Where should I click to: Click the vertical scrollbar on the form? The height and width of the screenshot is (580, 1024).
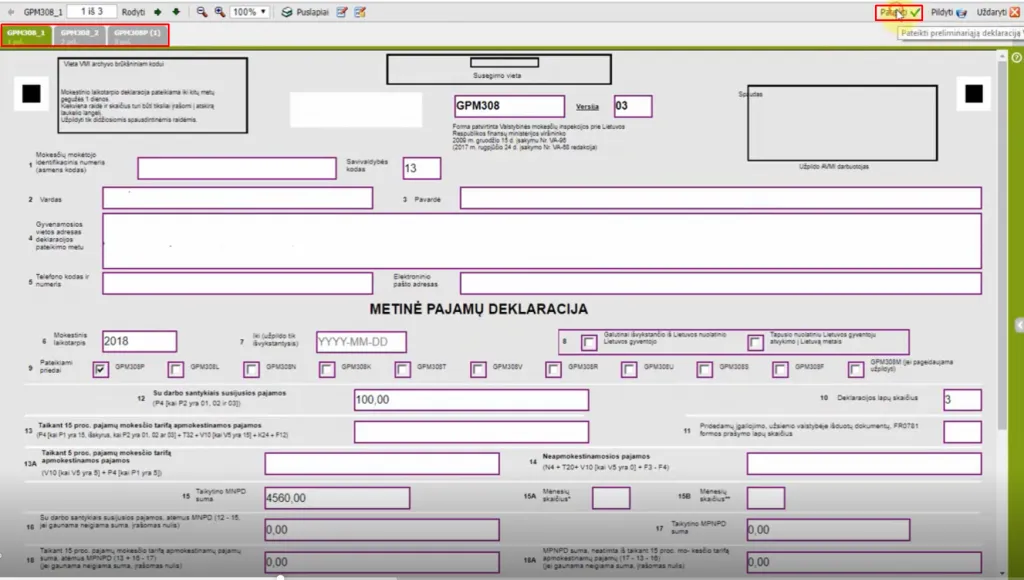[1002, 245]
